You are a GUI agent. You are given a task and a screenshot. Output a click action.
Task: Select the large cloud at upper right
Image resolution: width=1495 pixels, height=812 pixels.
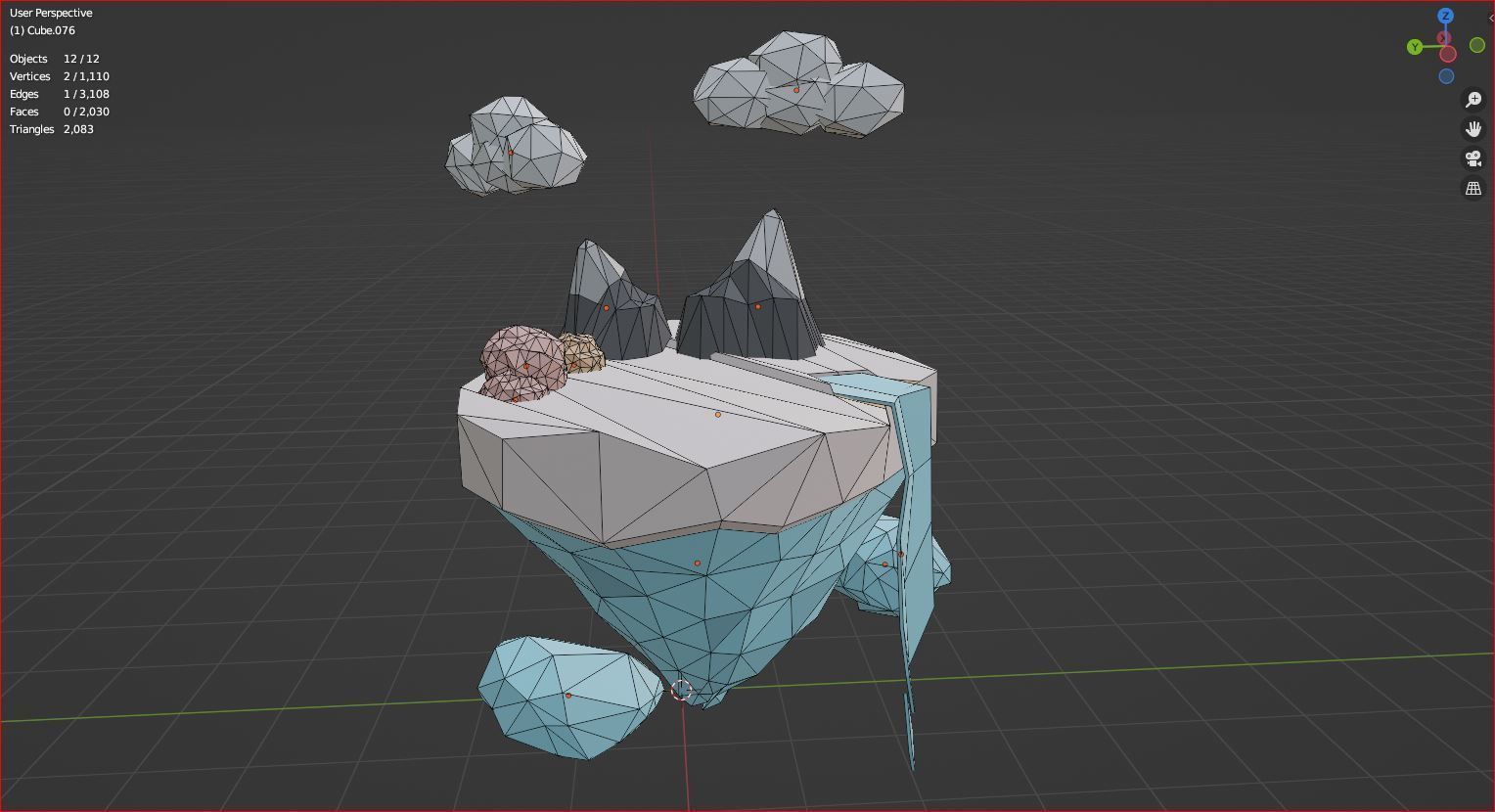click(797, 83)
